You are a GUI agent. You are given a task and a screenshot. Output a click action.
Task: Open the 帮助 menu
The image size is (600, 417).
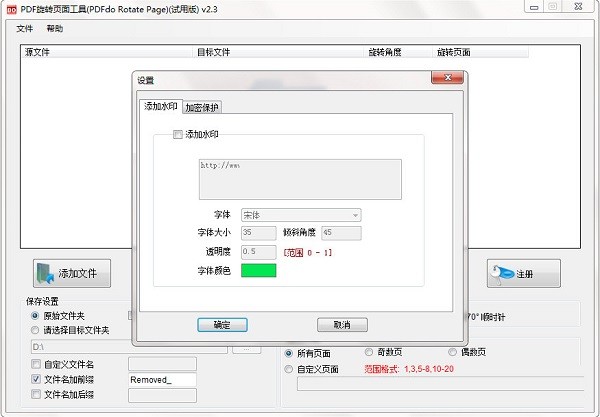pyautogui.click(x=55, y=29)
